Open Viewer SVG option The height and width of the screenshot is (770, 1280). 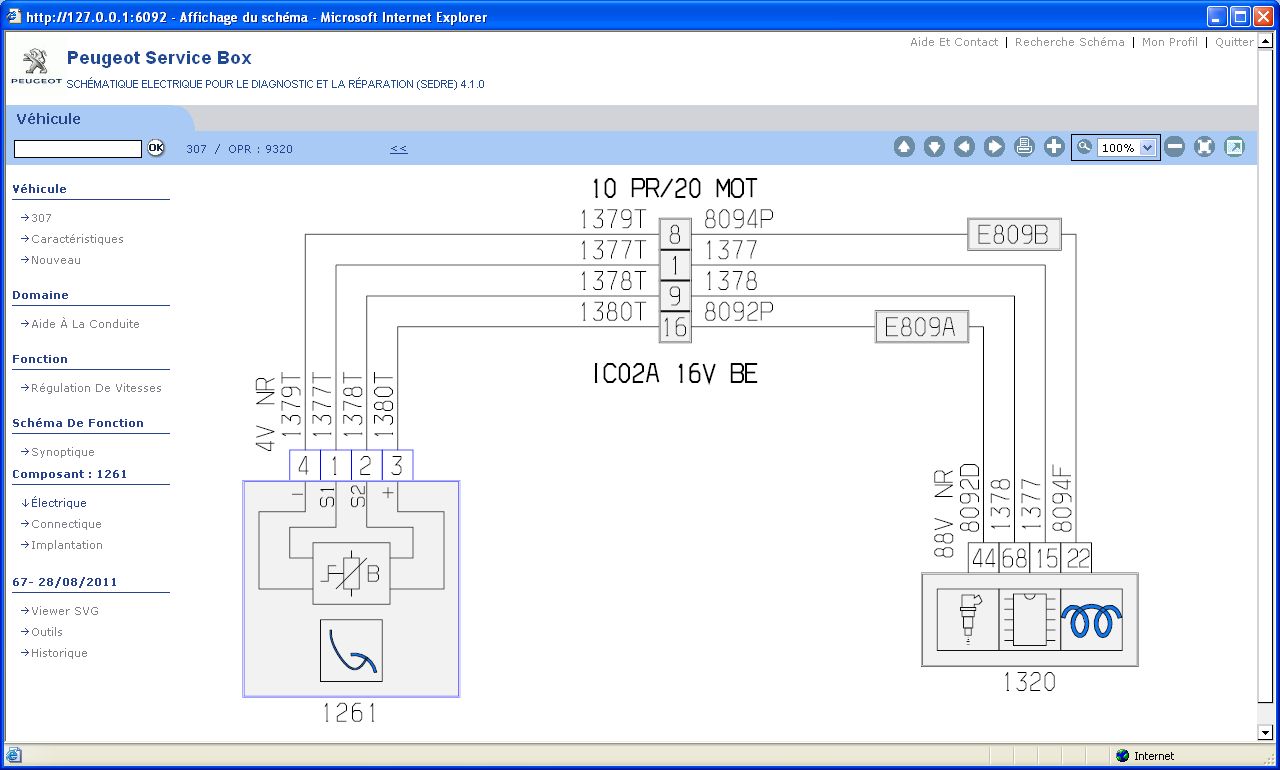pos(64,611)
